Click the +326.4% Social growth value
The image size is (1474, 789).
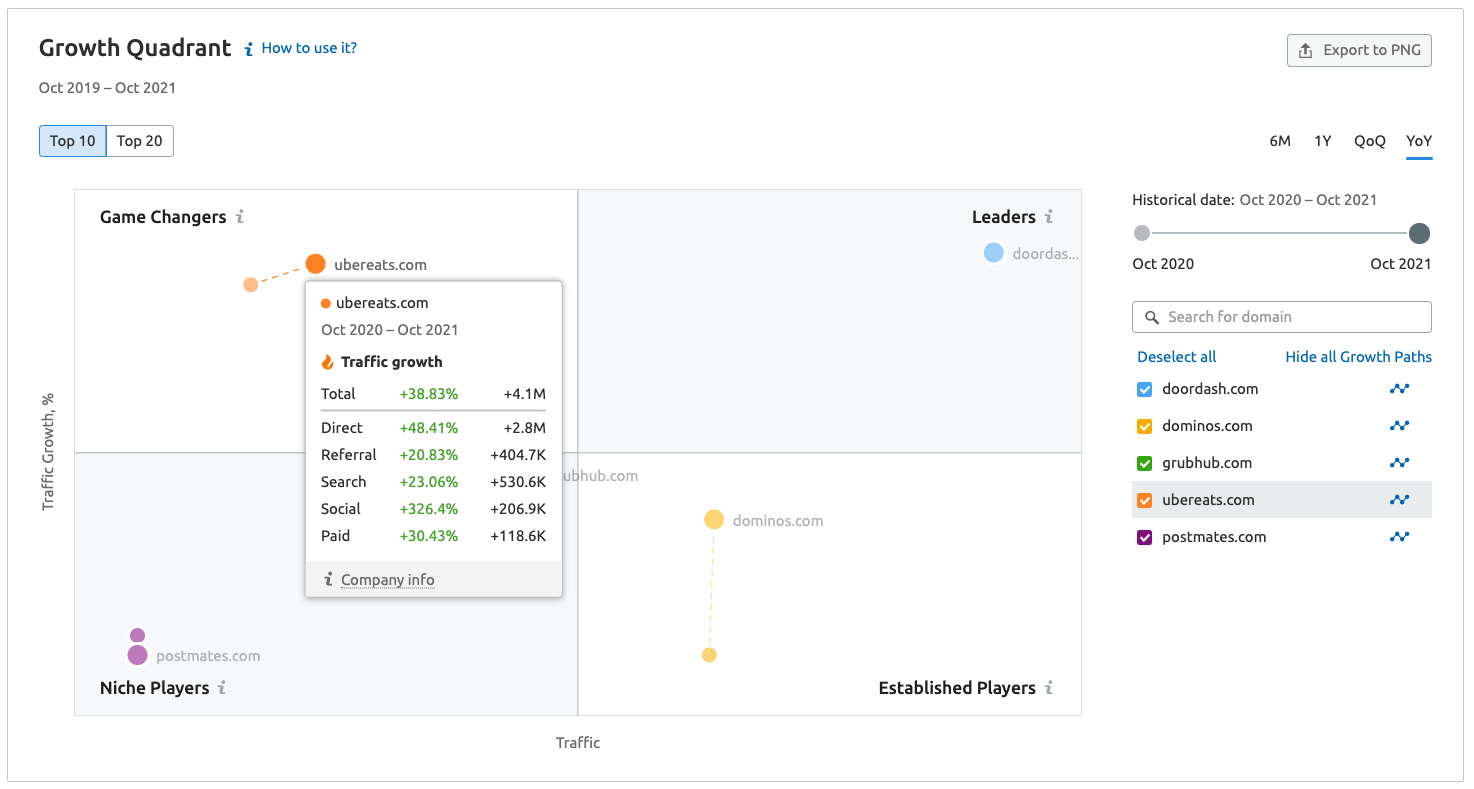pos(428,509)
